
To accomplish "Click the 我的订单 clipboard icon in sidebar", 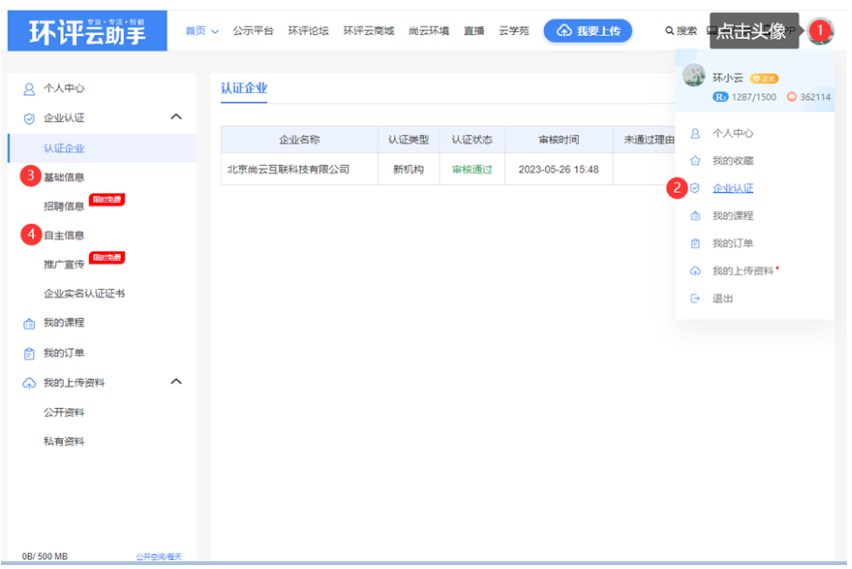I will (x=29, y=353).
